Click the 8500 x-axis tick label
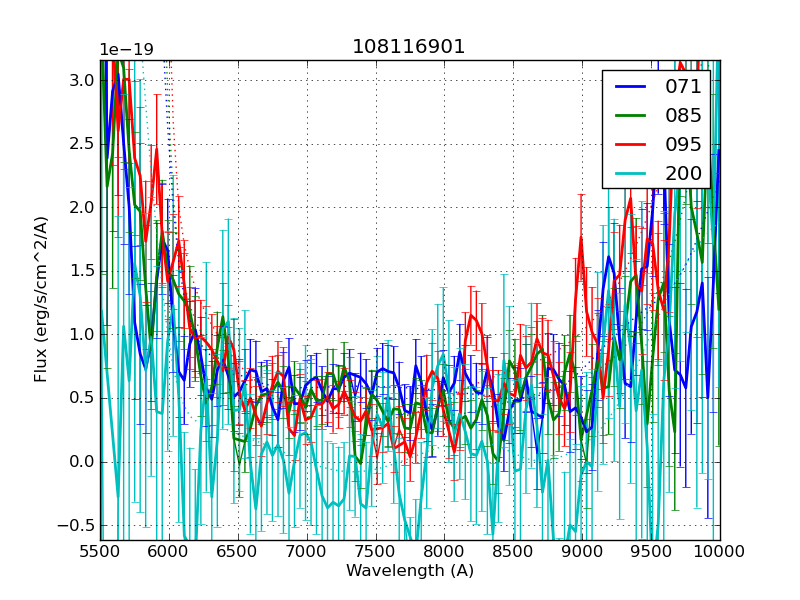Viewport: 800px width, 600px height. pos(514,551)
